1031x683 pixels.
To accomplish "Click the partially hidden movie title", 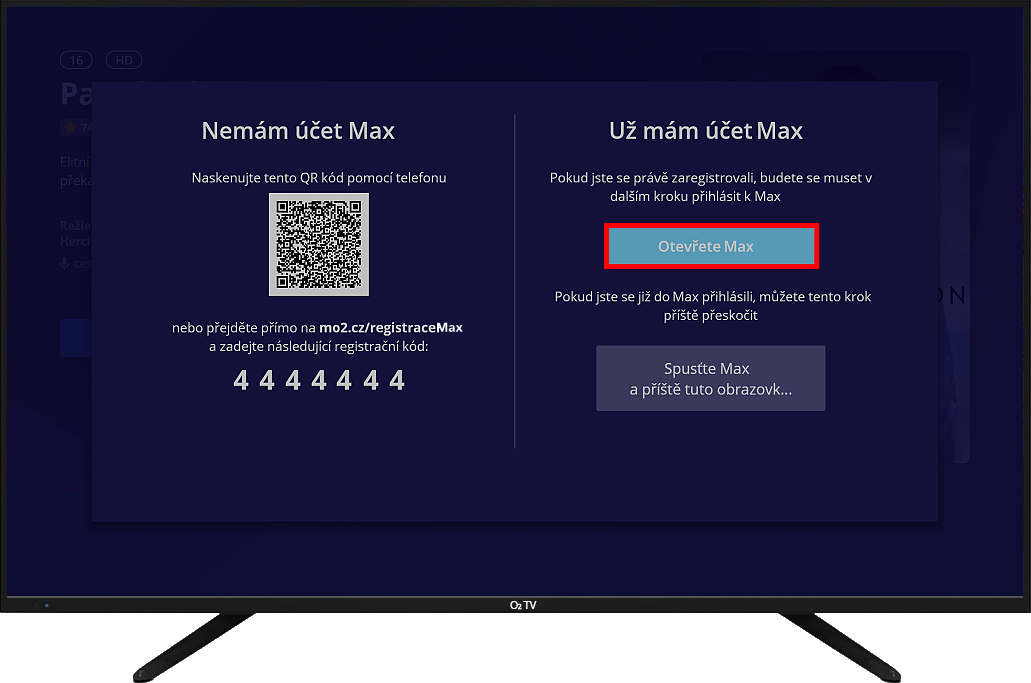I will coord(76,93).
